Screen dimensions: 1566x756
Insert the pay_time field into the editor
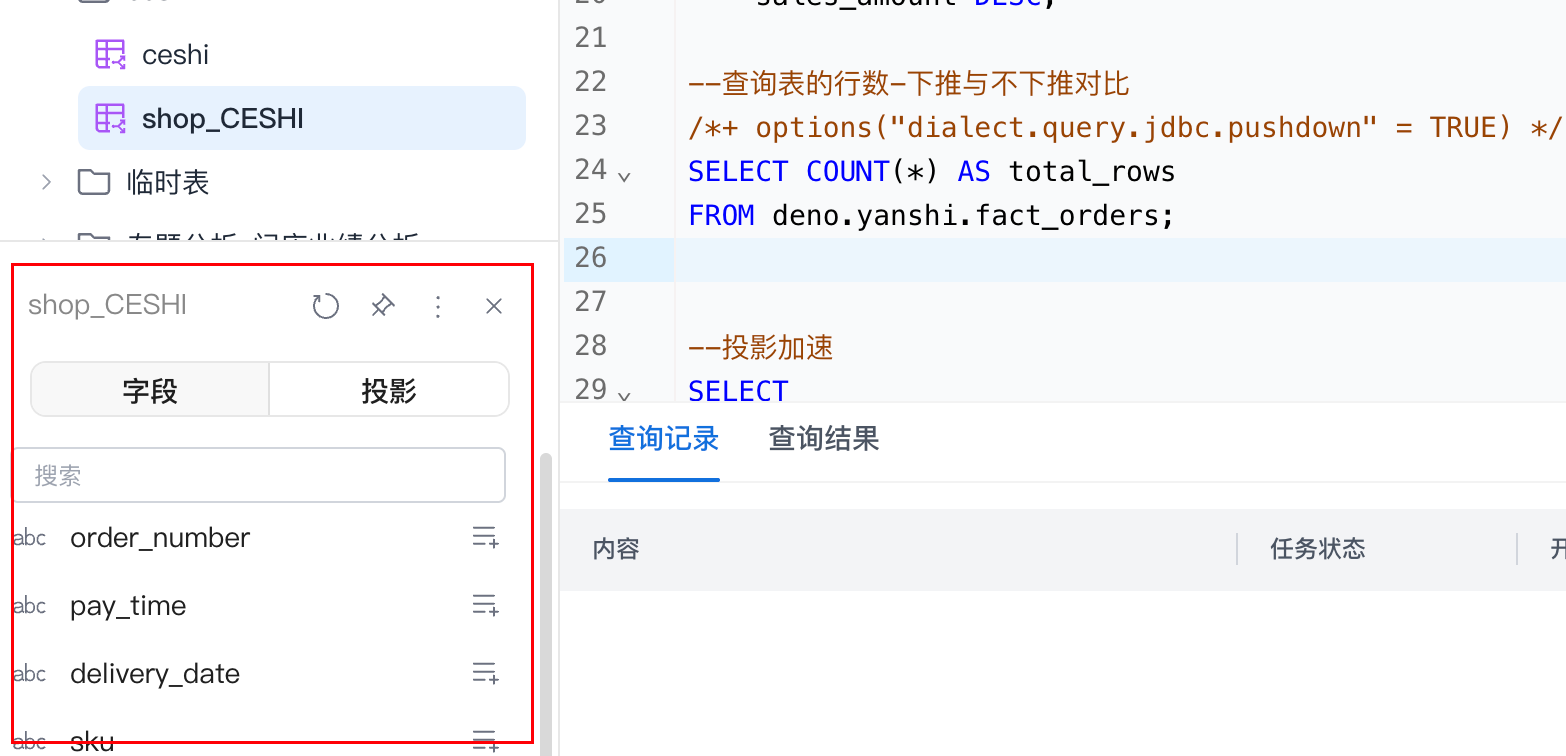click(x=485, y=606)
